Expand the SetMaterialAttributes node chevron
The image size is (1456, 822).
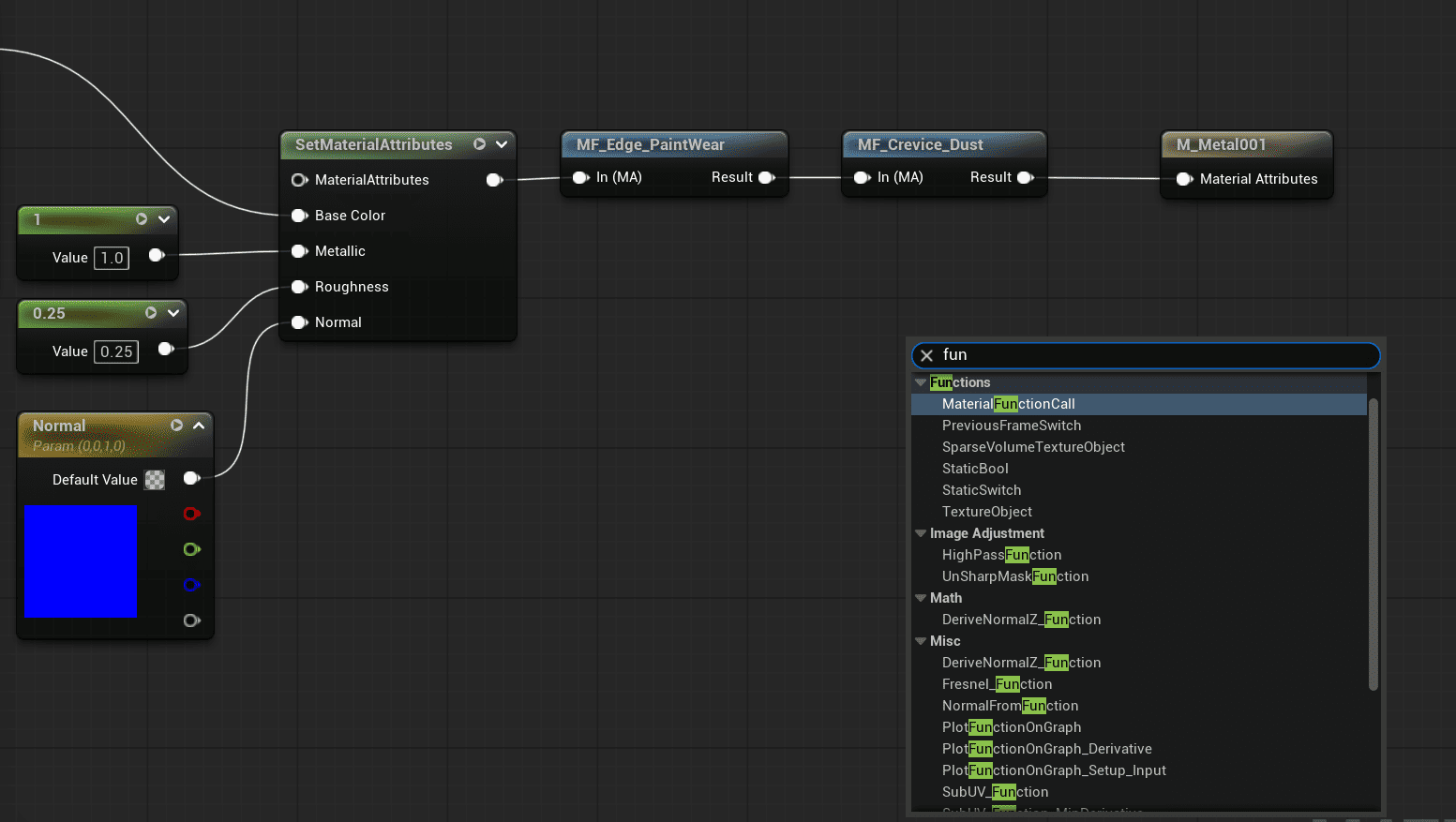click(502, 144)
